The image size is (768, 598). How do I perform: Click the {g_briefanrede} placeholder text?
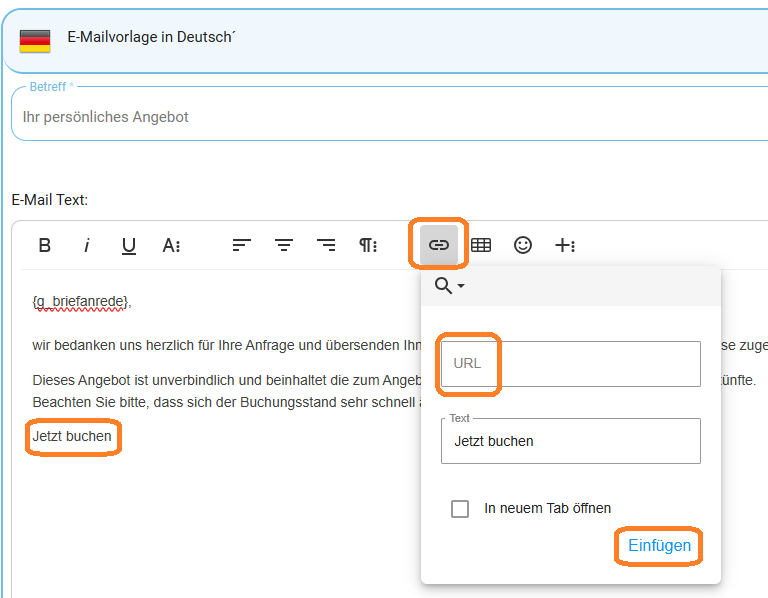81,301
